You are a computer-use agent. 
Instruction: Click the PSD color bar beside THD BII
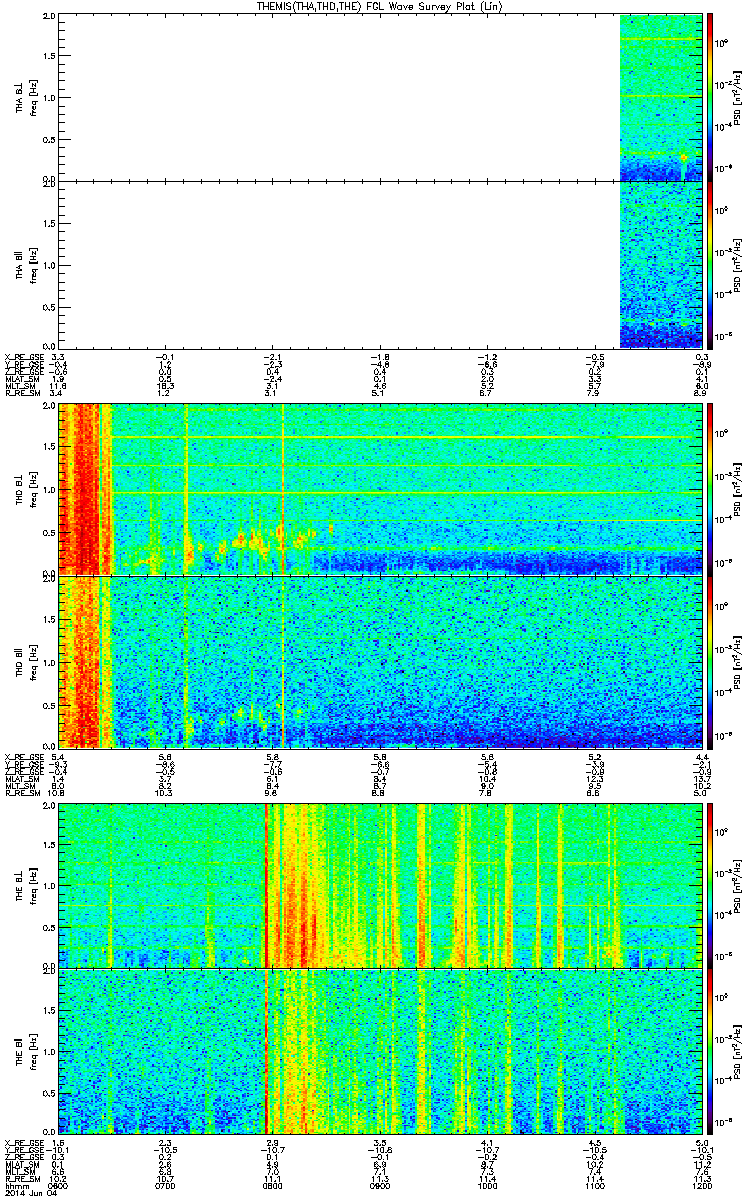[x=710, y=661]
